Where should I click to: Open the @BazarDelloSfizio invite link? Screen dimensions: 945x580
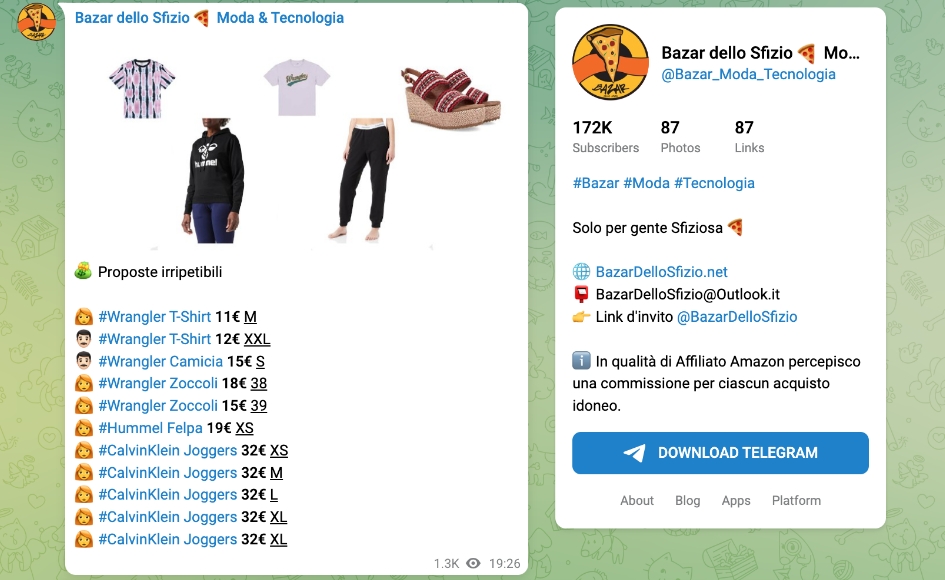(737, 317)
